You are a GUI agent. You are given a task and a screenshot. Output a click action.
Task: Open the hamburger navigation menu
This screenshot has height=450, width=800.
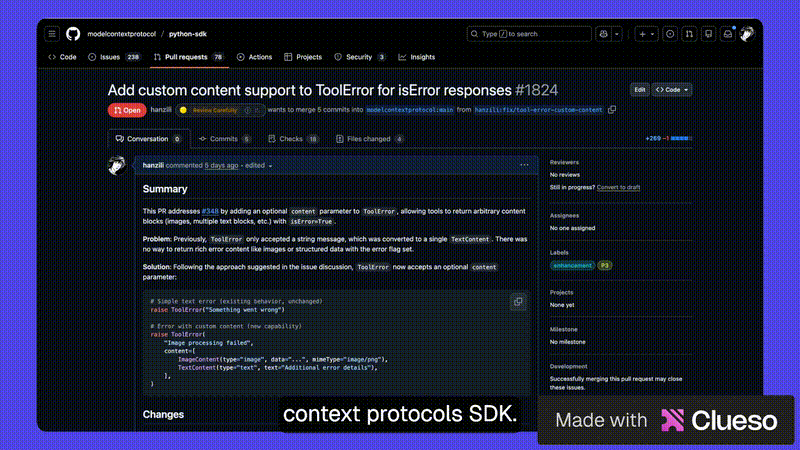point(52,34)
